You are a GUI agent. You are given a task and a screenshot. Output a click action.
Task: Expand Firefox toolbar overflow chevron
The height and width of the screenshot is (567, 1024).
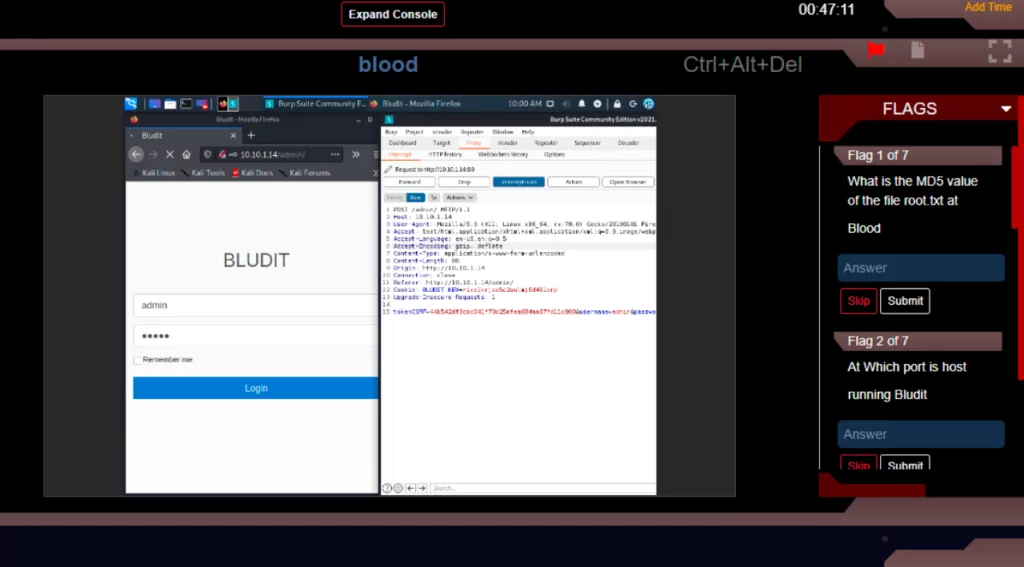point(356,155)
